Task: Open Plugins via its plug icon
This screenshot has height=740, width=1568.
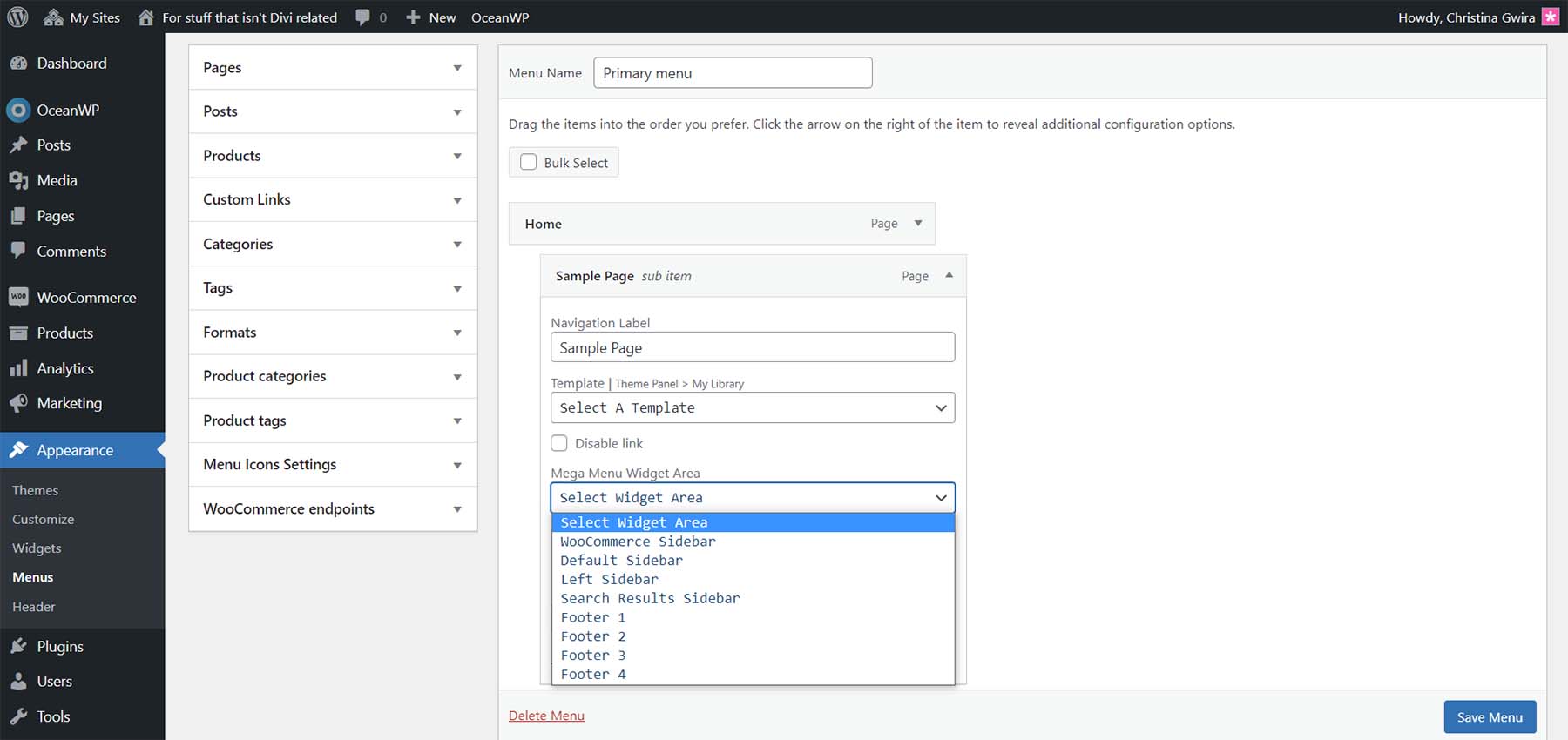Action: coord(18,646)
